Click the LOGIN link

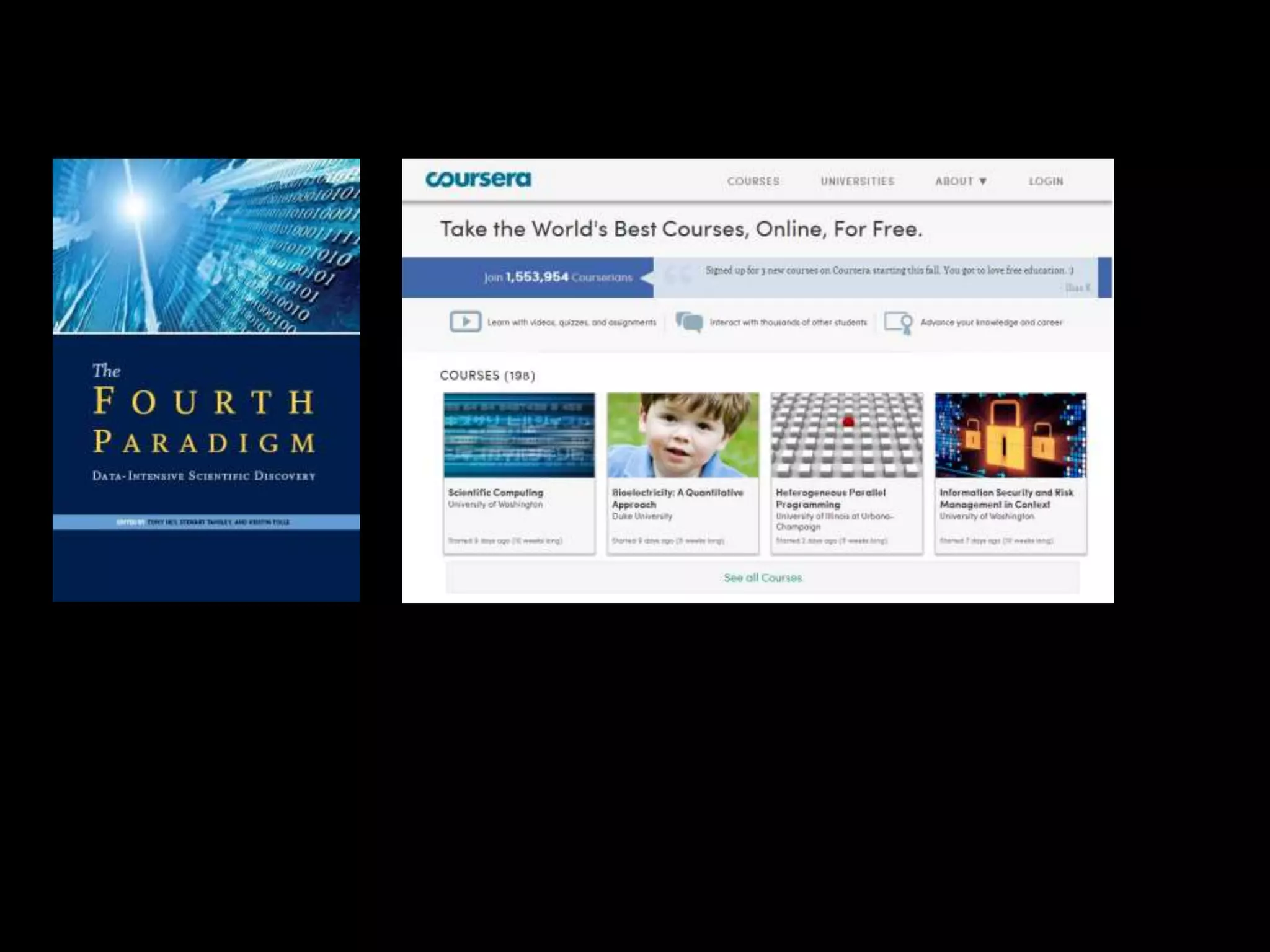(1046, 181)
